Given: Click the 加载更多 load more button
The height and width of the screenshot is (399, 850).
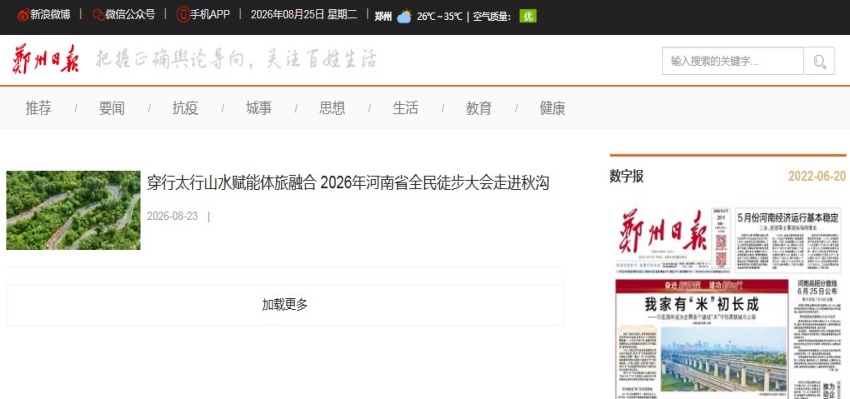Looking at the screenshot, I should [285, 305].
